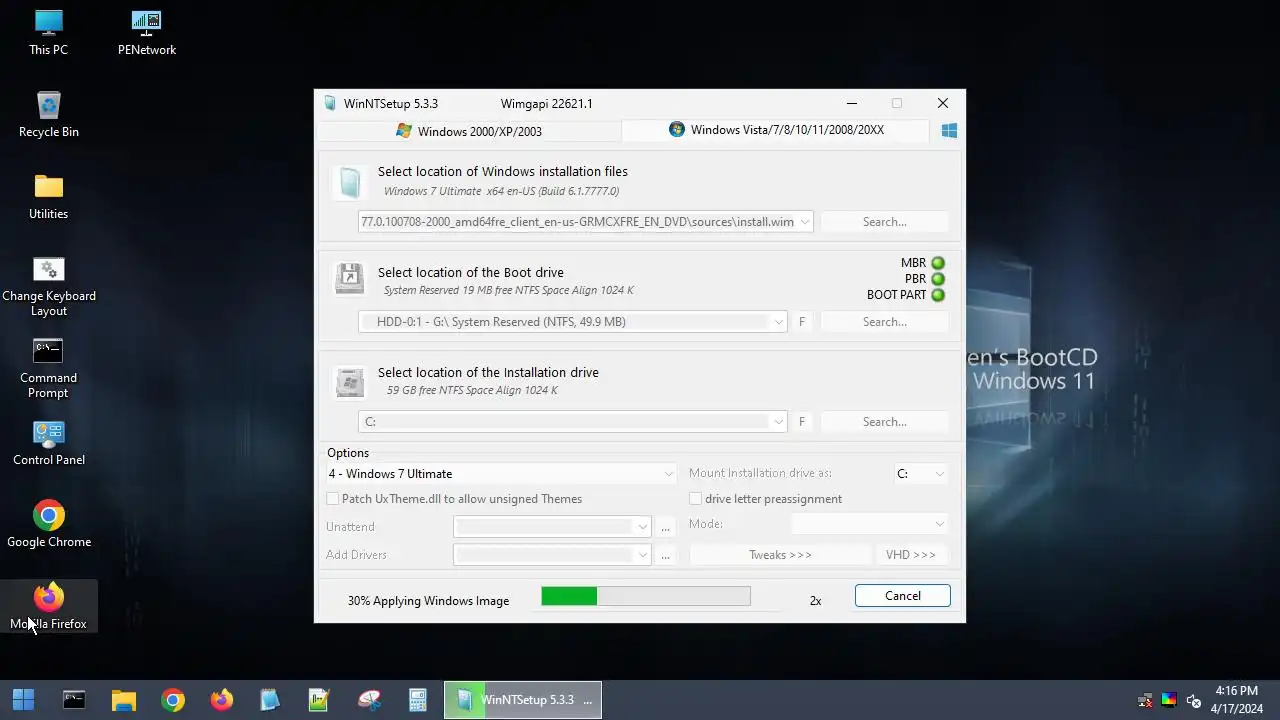This screenshot has width=1280, height=720.
Task: Switch to Windows Vista/7/8/10/11/2008/20XX tab
Action: click(x=776, y=130)
